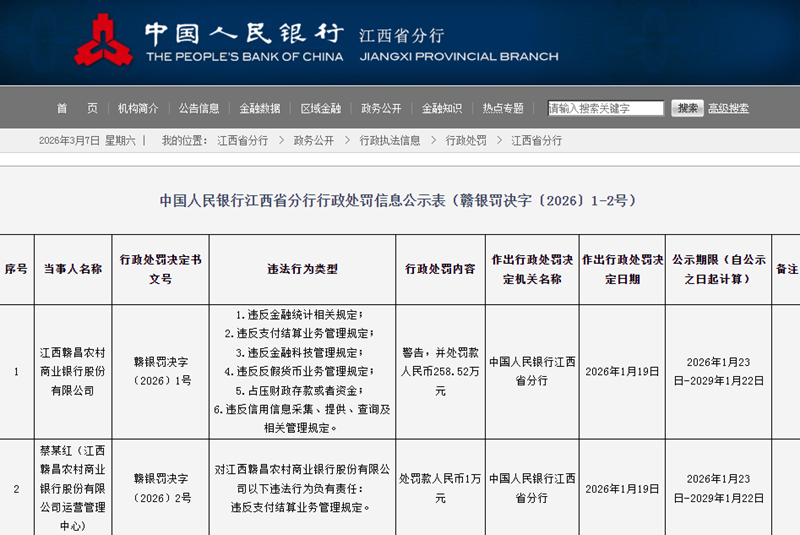Click the 违法行为类型 column header
The width and height of the screenshot is (800, 535).
coord(302,269)
